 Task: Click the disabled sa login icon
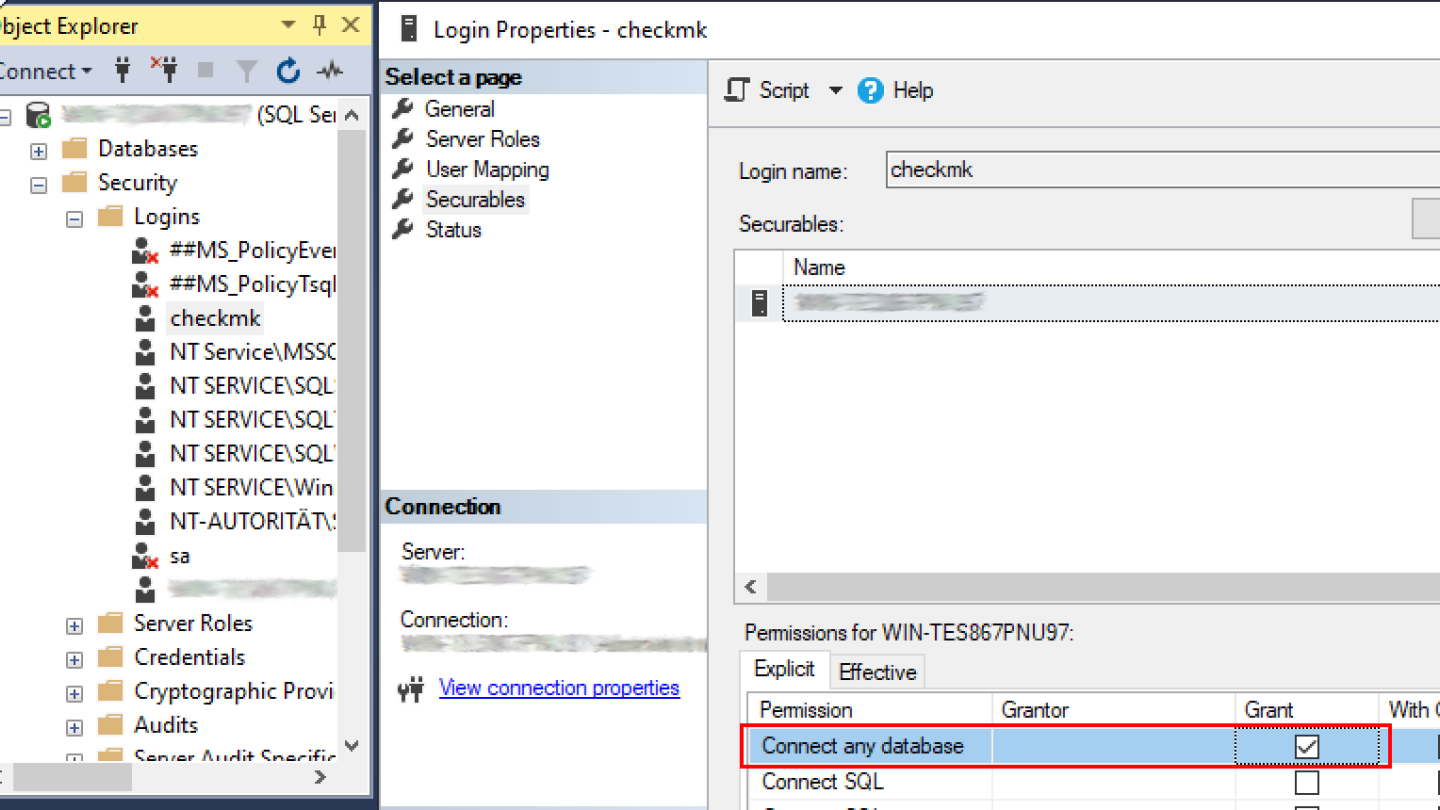click(x=146, y=555)
